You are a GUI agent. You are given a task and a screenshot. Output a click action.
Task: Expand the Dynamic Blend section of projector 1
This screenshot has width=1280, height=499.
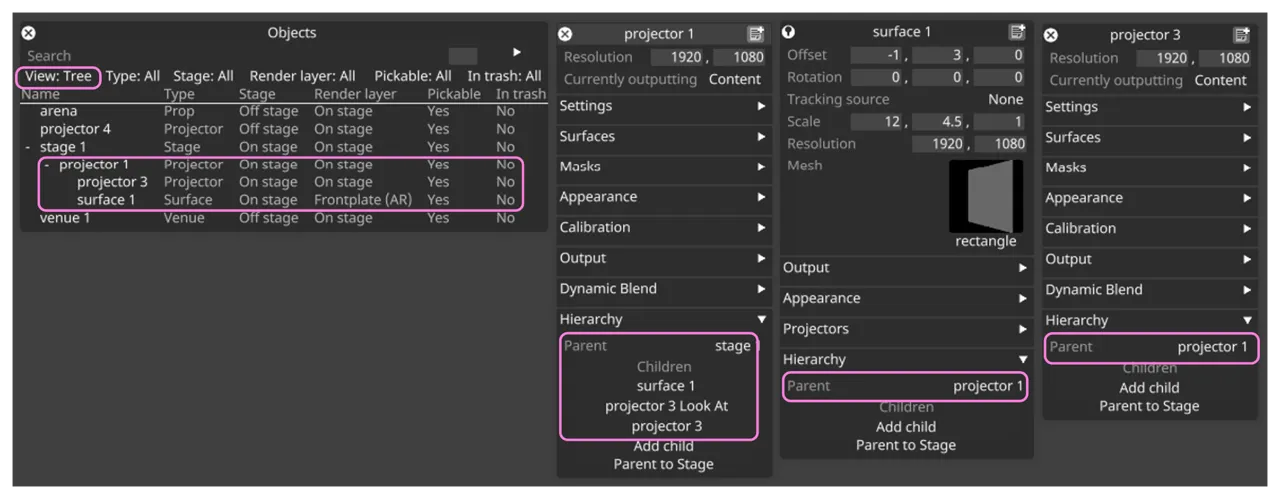(664, 289)
